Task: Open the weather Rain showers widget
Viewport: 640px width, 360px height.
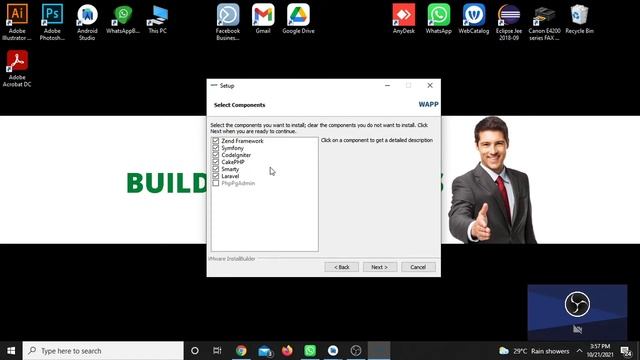Action: (534, 351)
